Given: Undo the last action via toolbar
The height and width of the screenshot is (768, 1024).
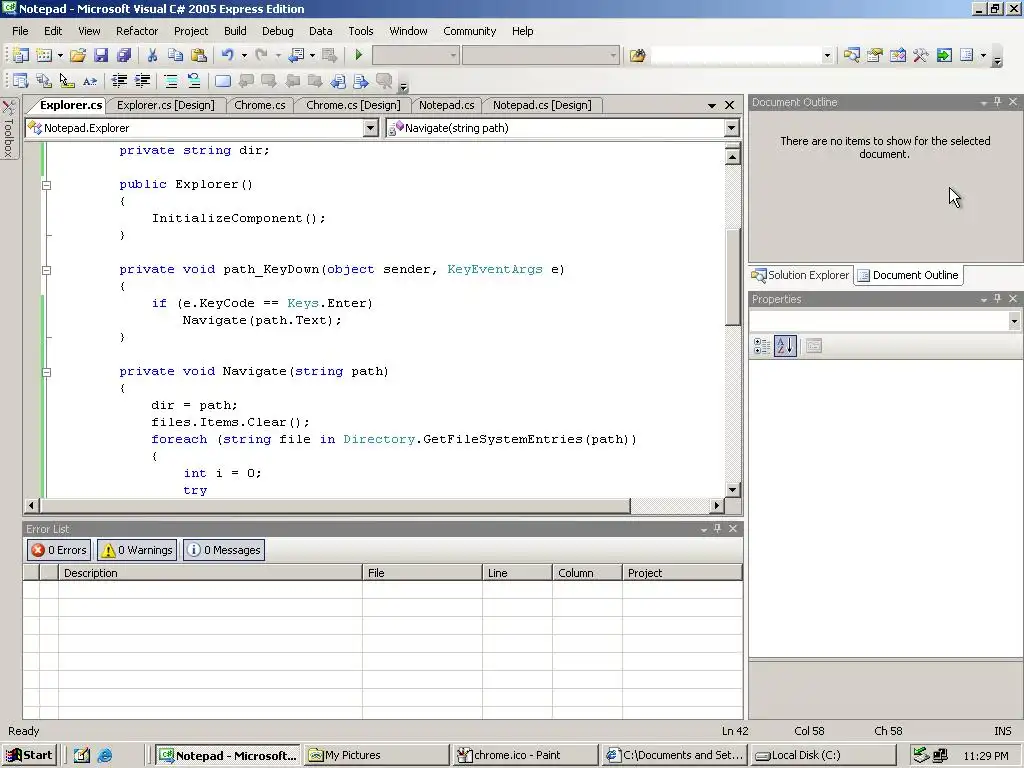Looking at the screenshot, I should (227, 56).
